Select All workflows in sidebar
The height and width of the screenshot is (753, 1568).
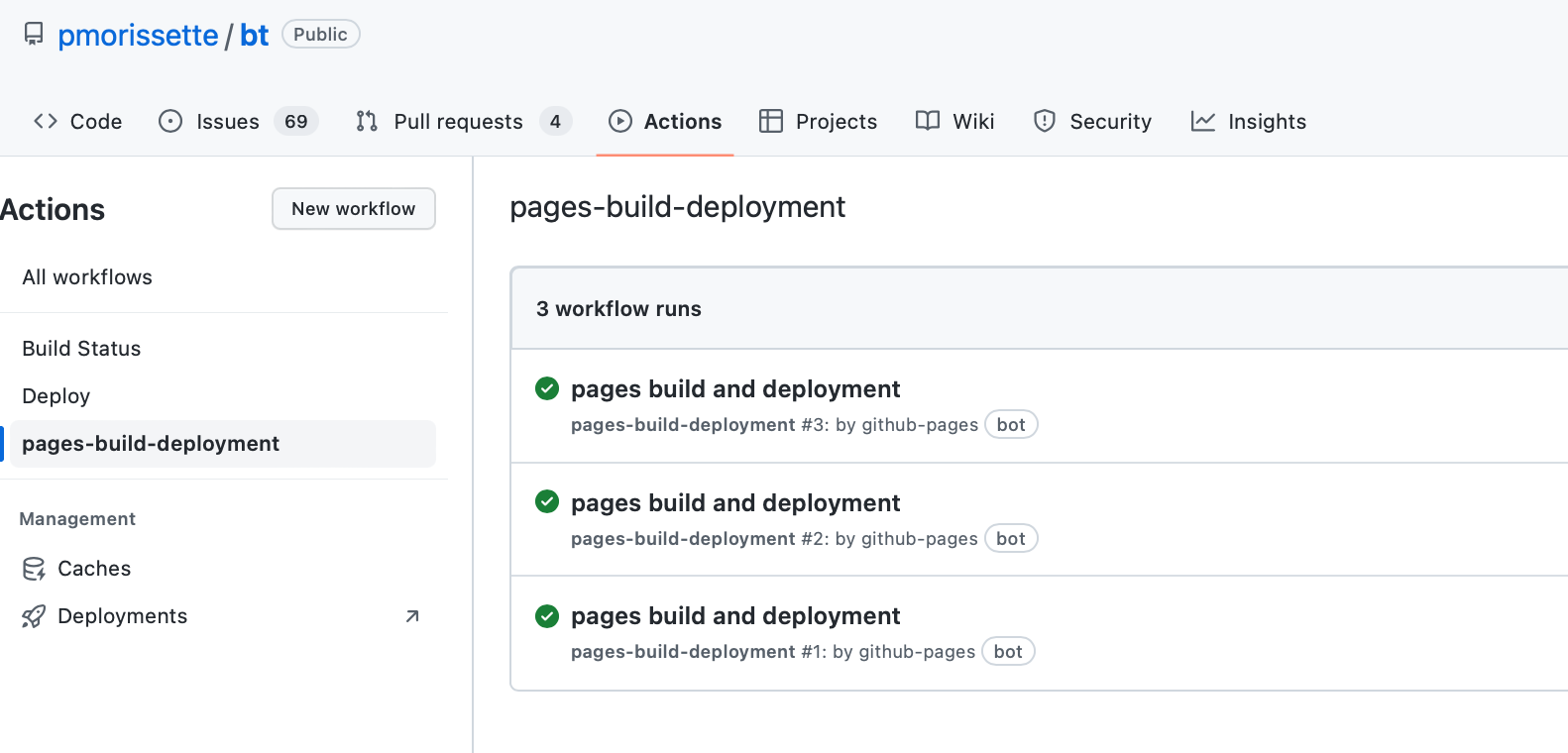click(x=87, y=277)
